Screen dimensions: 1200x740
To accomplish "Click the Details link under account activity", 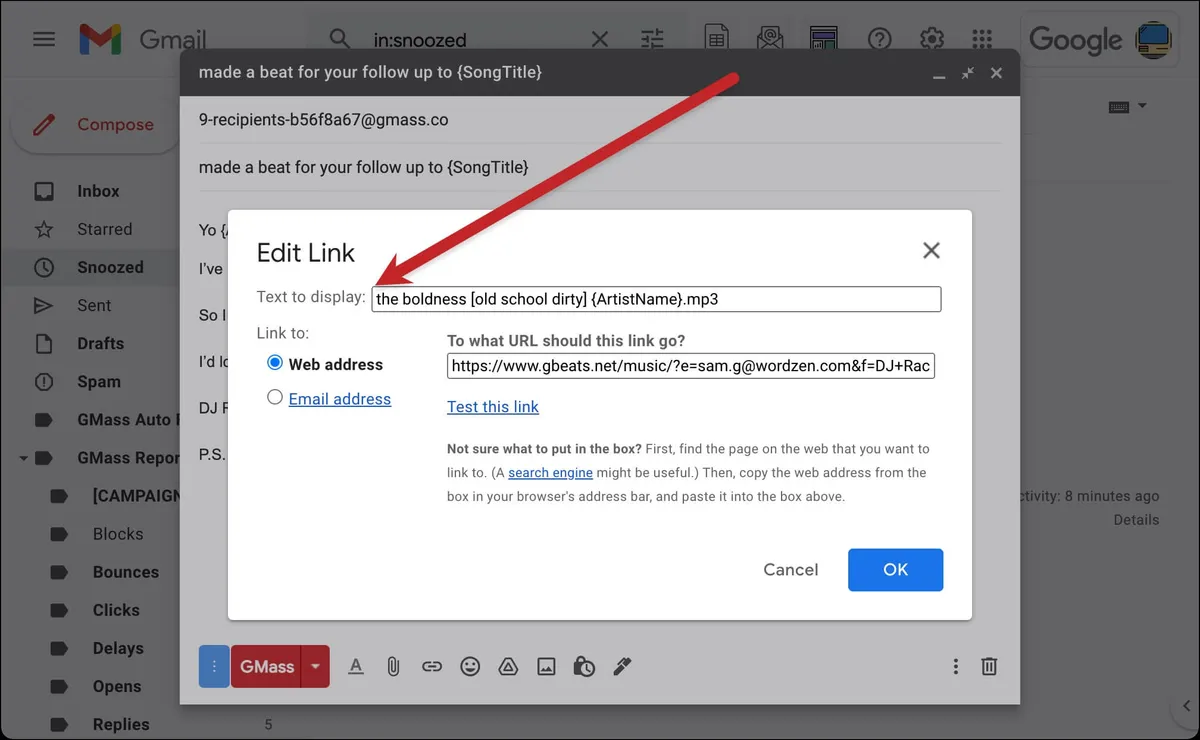I will pos(1136,520).
